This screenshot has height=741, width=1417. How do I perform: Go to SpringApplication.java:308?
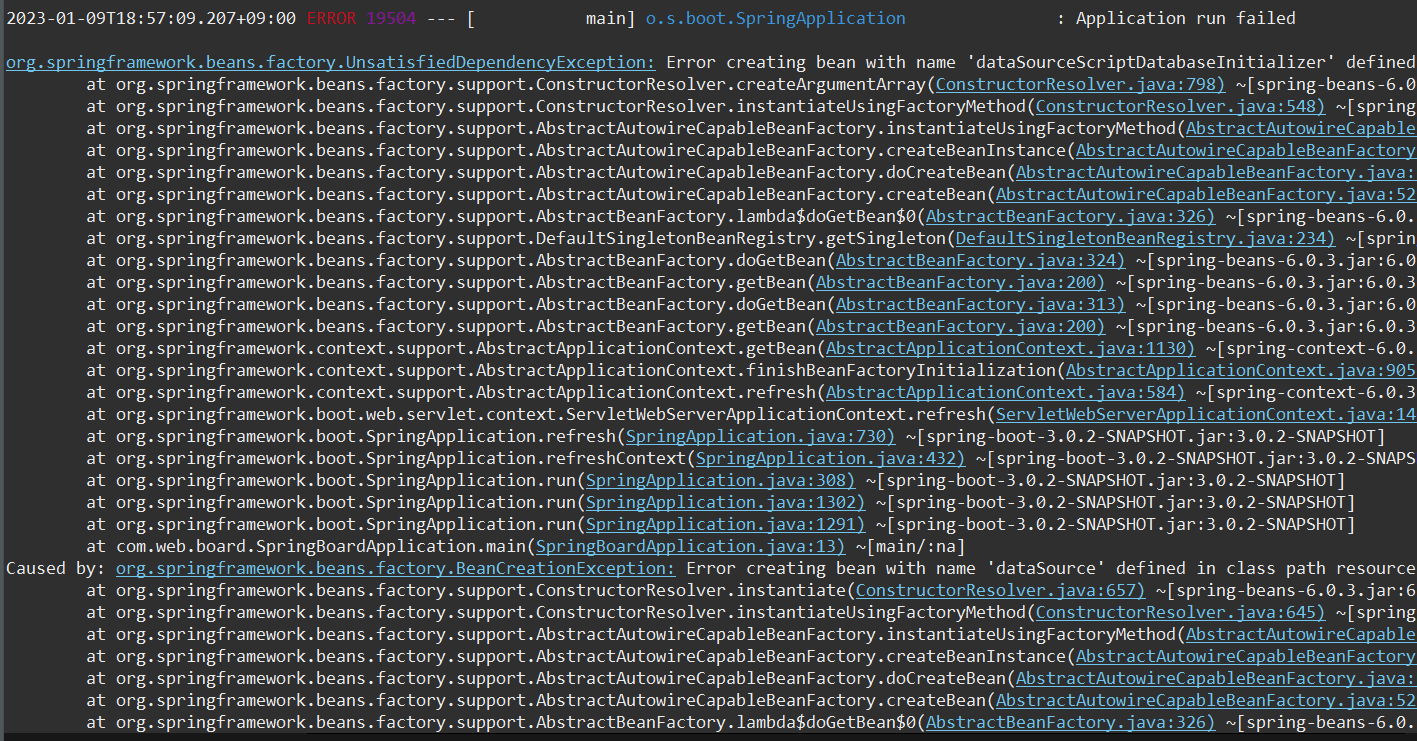720,480
